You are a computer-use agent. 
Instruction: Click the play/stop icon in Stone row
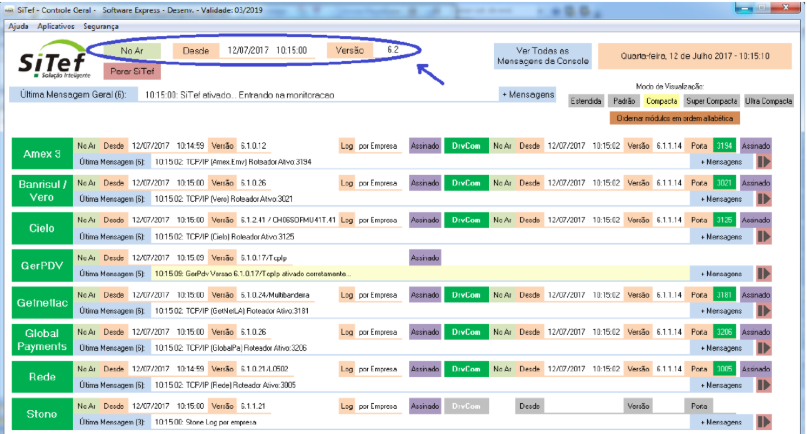click(x=764, y=422)
